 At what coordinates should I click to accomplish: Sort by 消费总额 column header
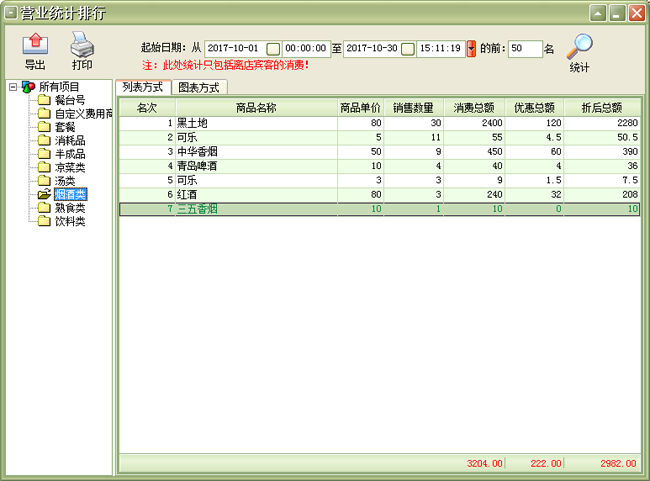coord(477,108)
